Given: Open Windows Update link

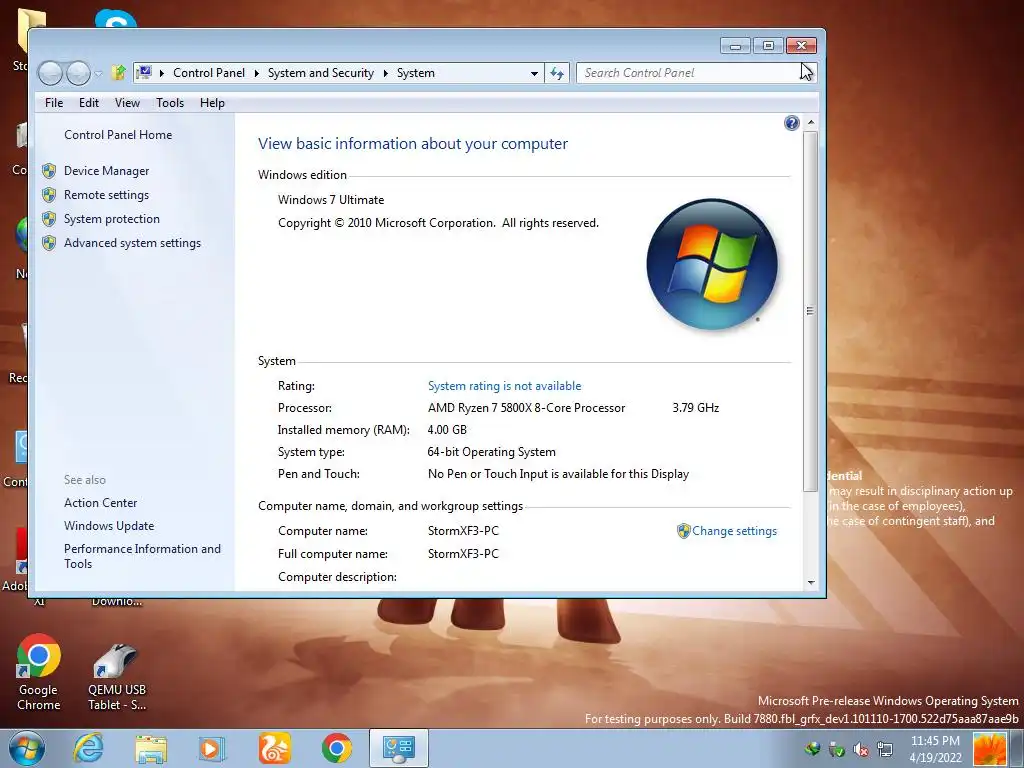Looking at the screenshot, I should pyautogui.click(x=109, y=526).
